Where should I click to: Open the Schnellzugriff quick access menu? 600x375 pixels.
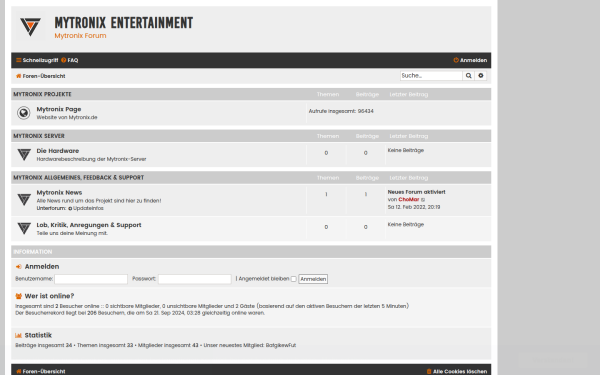pyautogui.click(x=37, y=60)
